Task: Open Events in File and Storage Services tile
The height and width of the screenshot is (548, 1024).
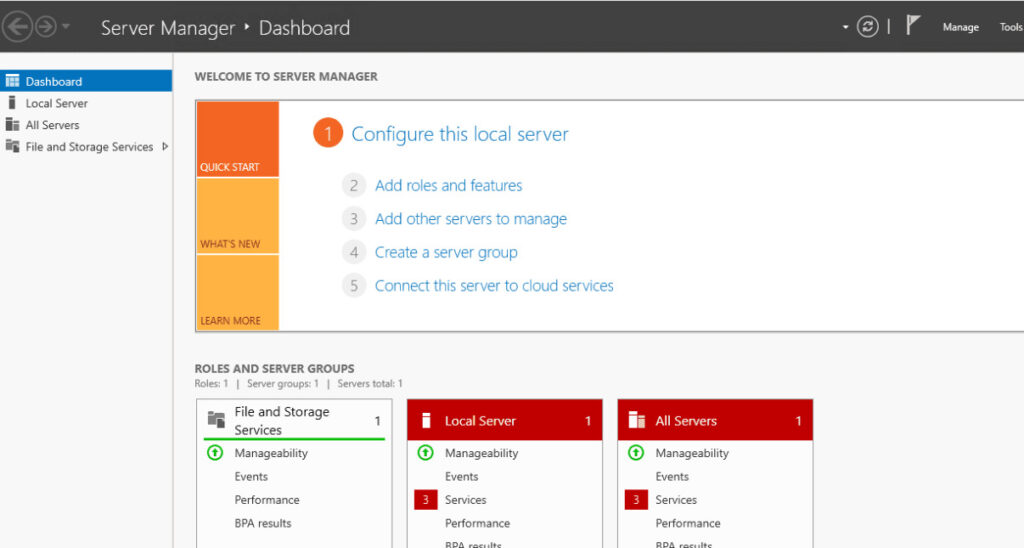Action: [x=251, y=476]
